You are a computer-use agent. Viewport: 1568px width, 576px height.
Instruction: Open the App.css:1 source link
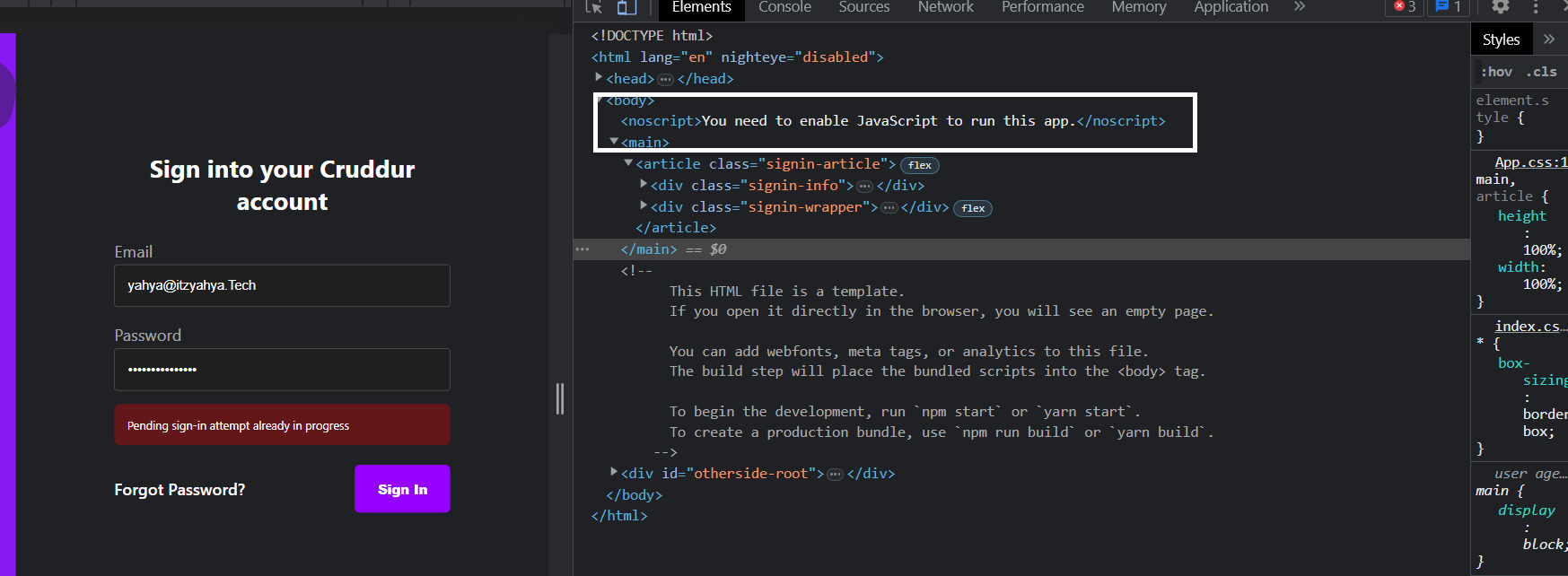[x=1531, y=162]
